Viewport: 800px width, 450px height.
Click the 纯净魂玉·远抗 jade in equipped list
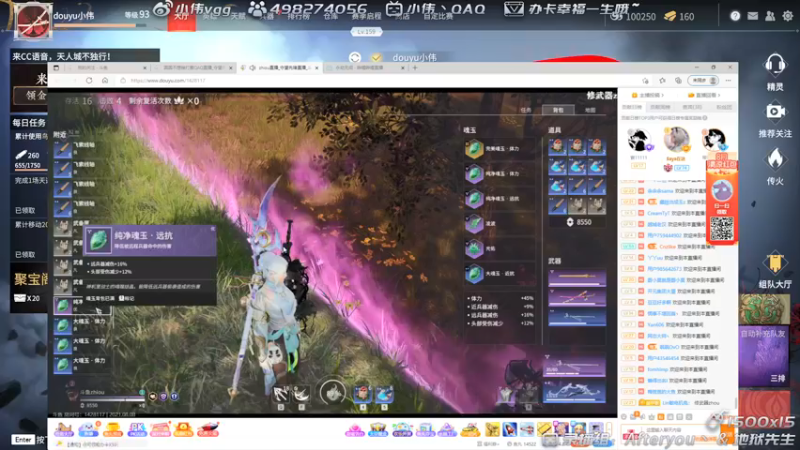(499, 198)
